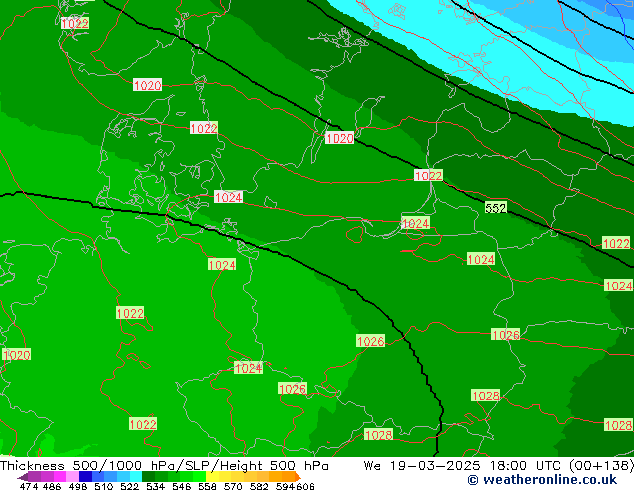Select the dark blue legend swatch
The image size is (634, 490).
tap(85, 476)
